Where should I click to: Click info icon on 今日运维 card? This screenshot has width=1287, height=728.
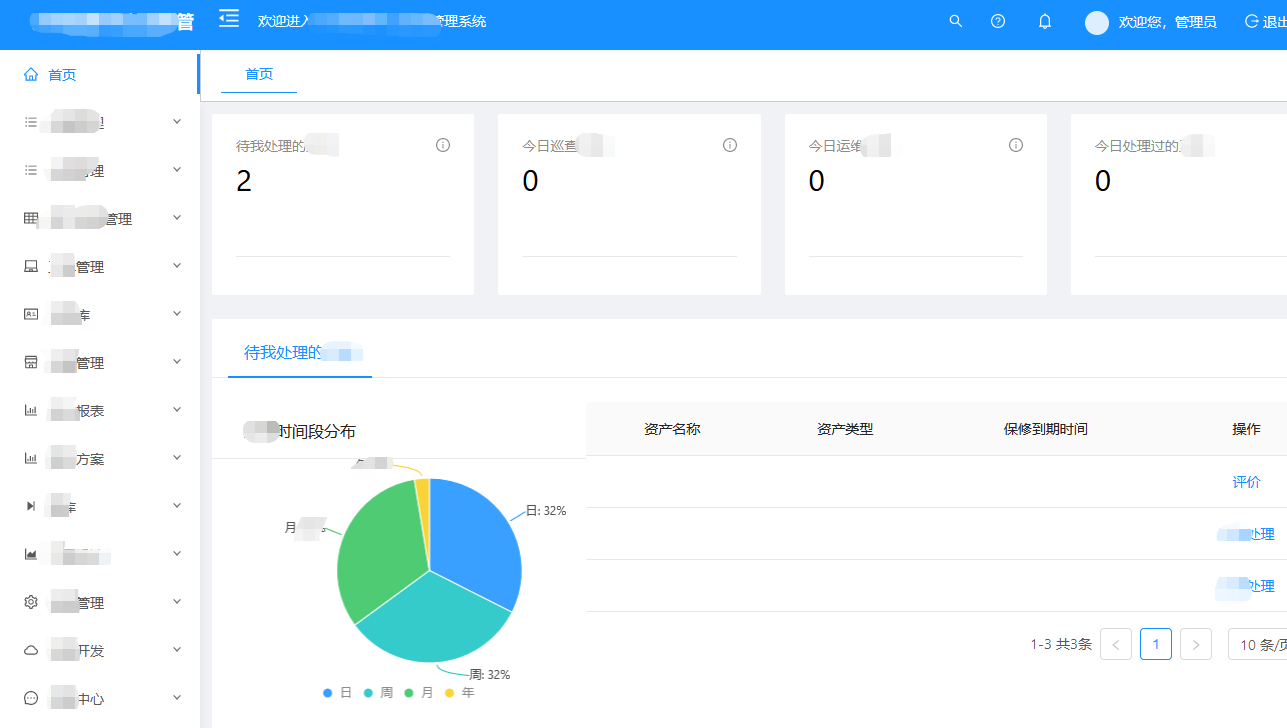[1016, 145]
